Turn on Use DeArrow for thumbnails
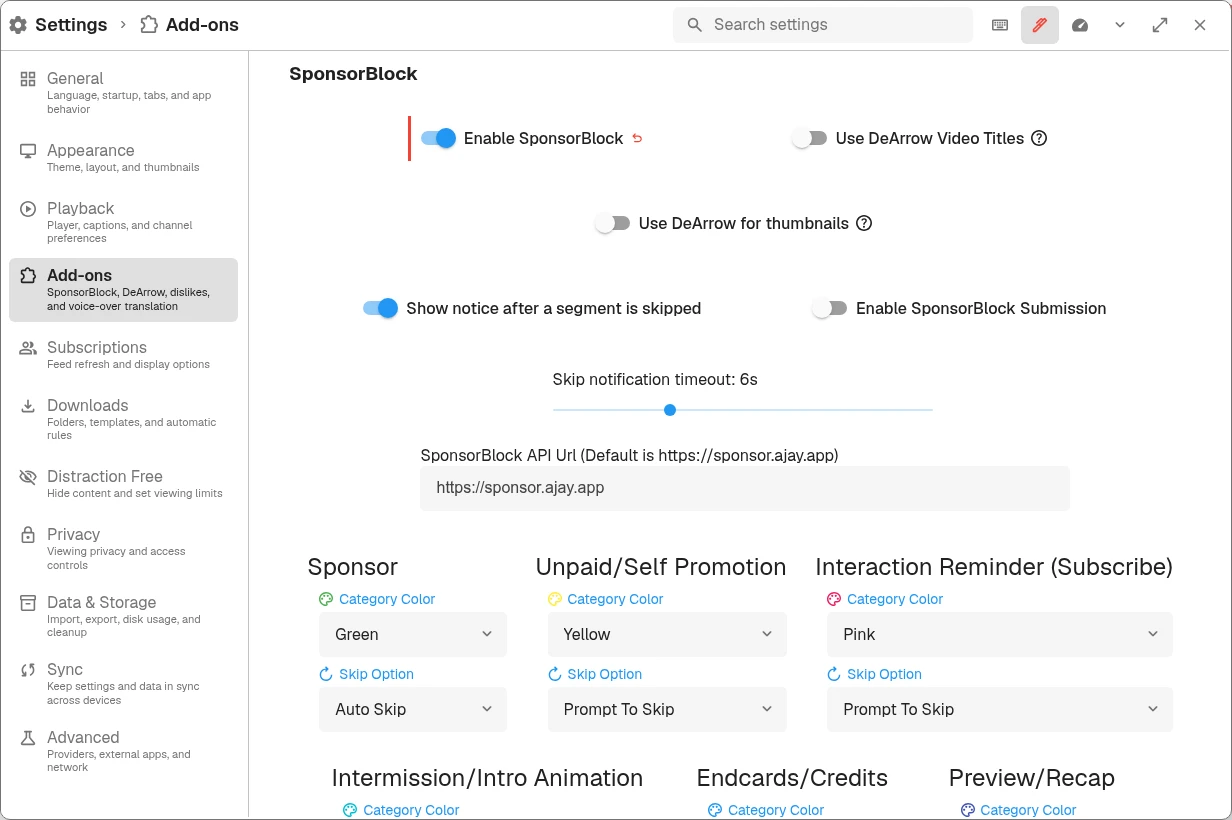The width and height of the screenshot is (1232, 820). [x=613, y=223]
